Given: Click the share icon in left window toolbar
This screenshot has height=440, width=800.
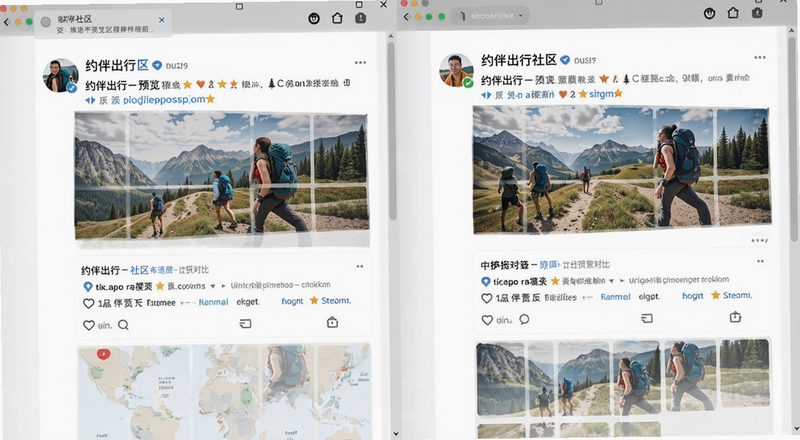Looking at the screenshot, I should [337, 18].
